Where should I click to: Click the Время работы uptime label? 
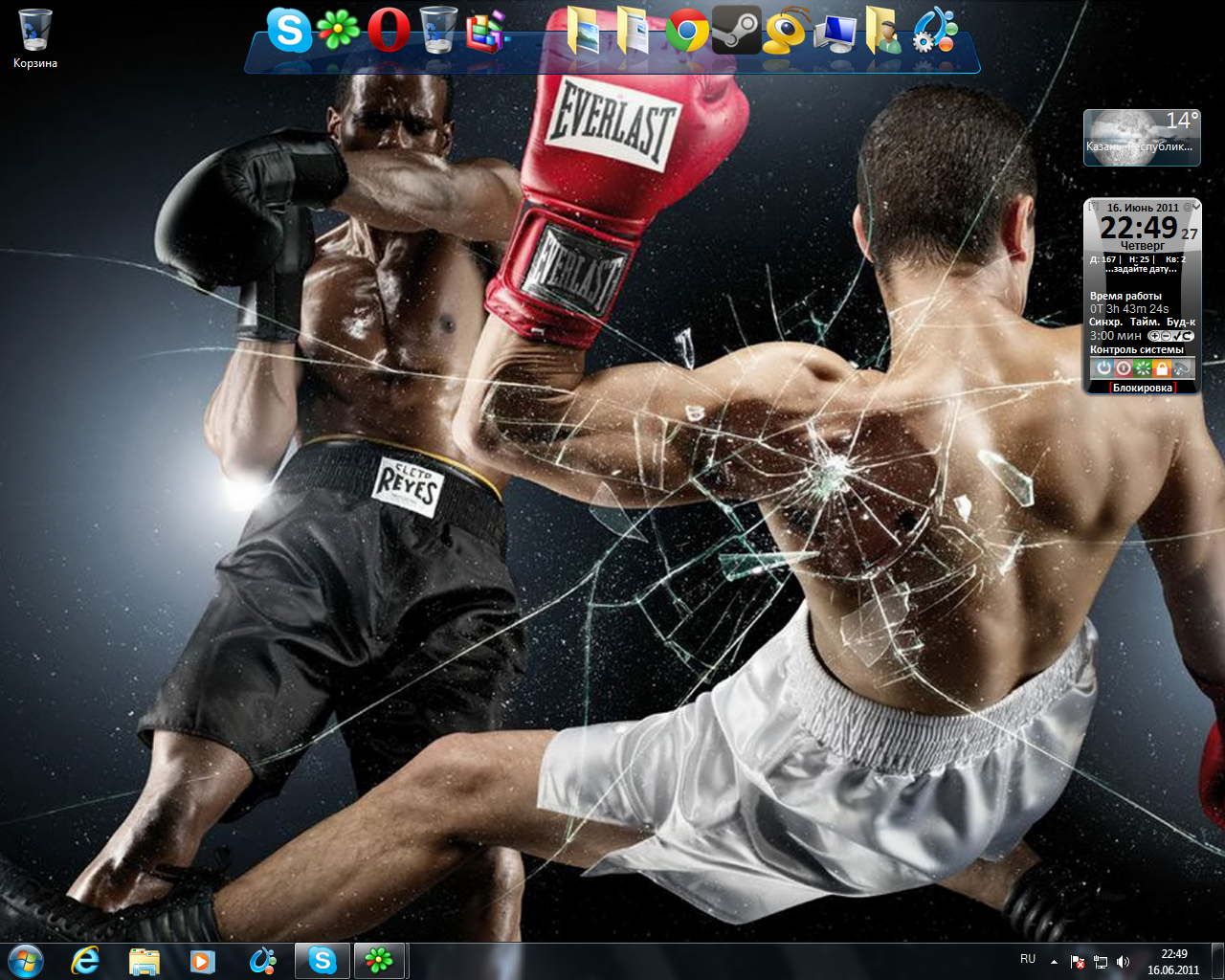coord(1125,297)
